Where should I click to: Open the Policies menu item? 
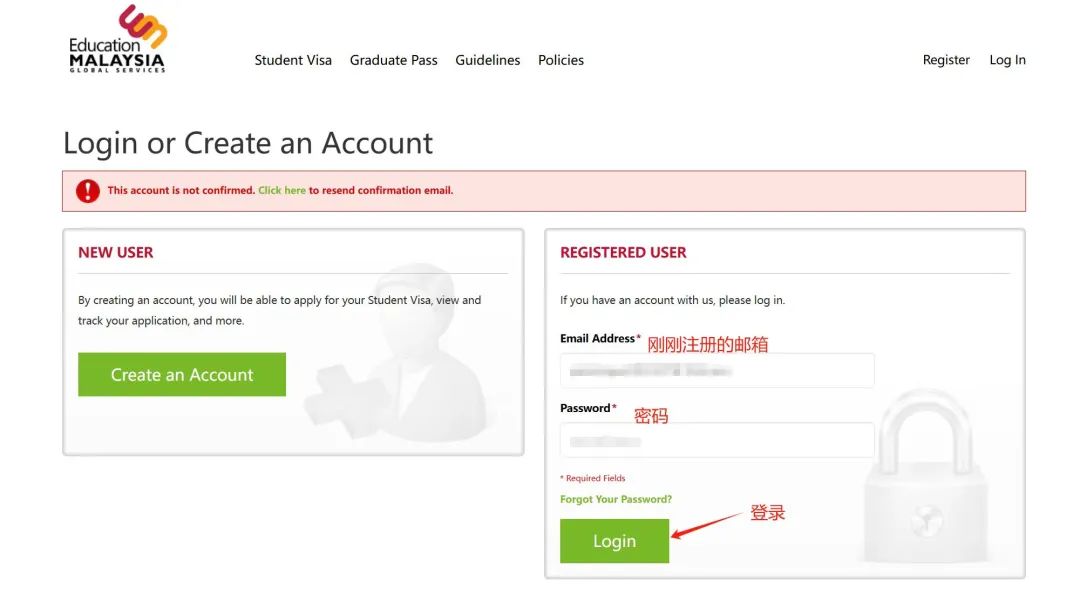(x=561, y=60)
